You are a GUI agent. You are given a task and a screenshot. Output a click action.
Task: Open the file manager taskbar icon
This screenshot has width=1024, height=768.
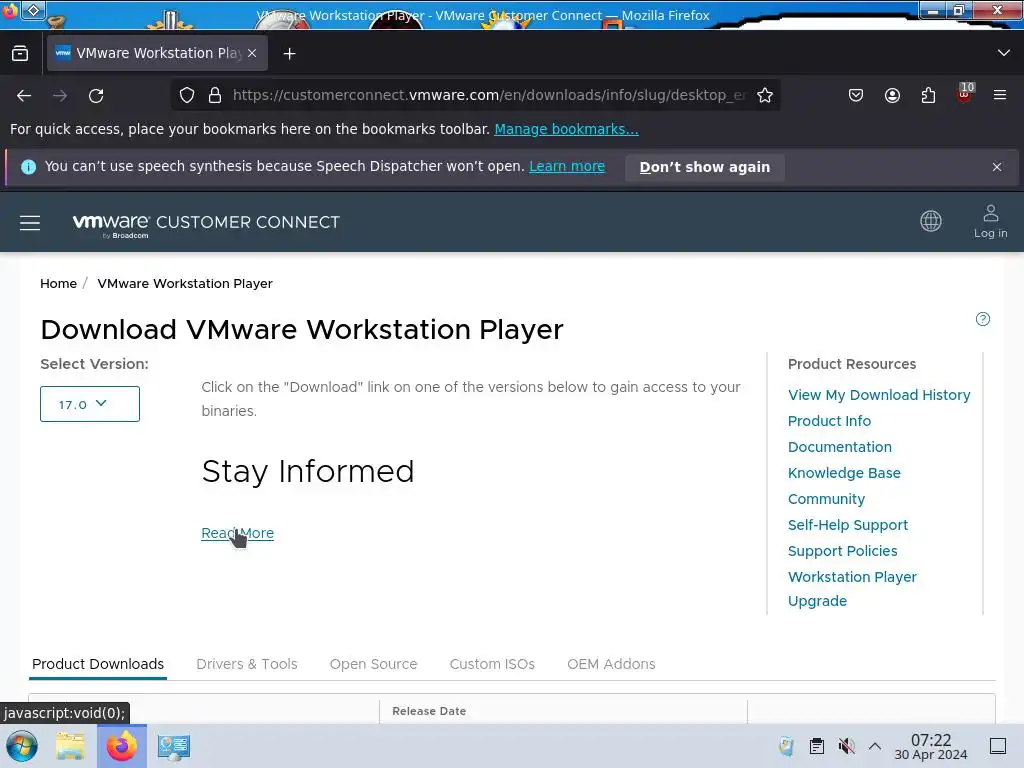[70, 746]
